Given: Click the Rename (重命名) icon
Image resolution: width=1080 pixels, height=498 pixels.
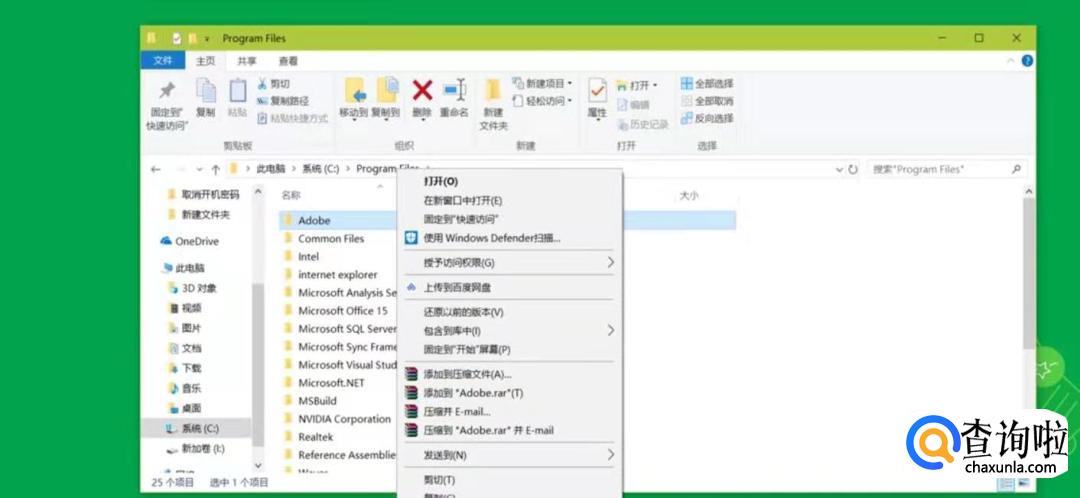Looking at the screenshot, I should pyautogui.click(x=455, y=90).
